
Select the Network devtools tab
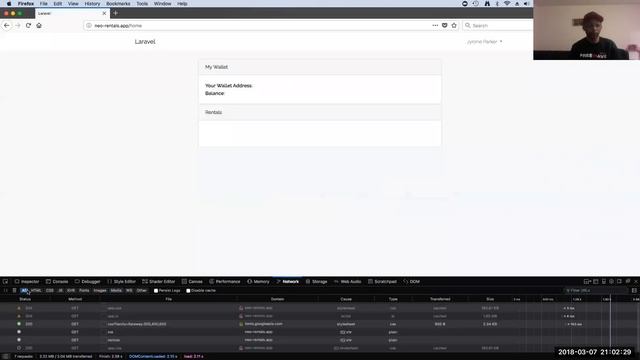[287, 281]
